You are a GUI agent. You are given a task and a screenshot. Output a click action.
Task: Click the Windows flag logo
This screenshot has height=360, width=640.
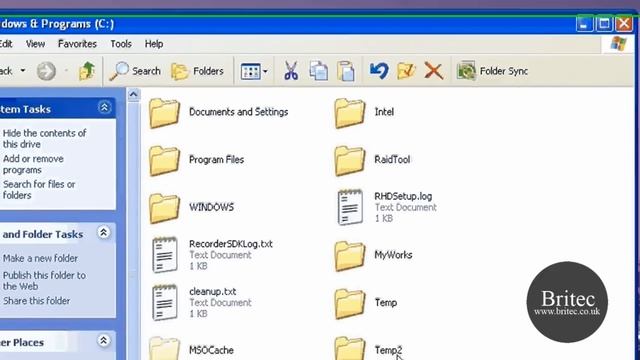(618, 44)
